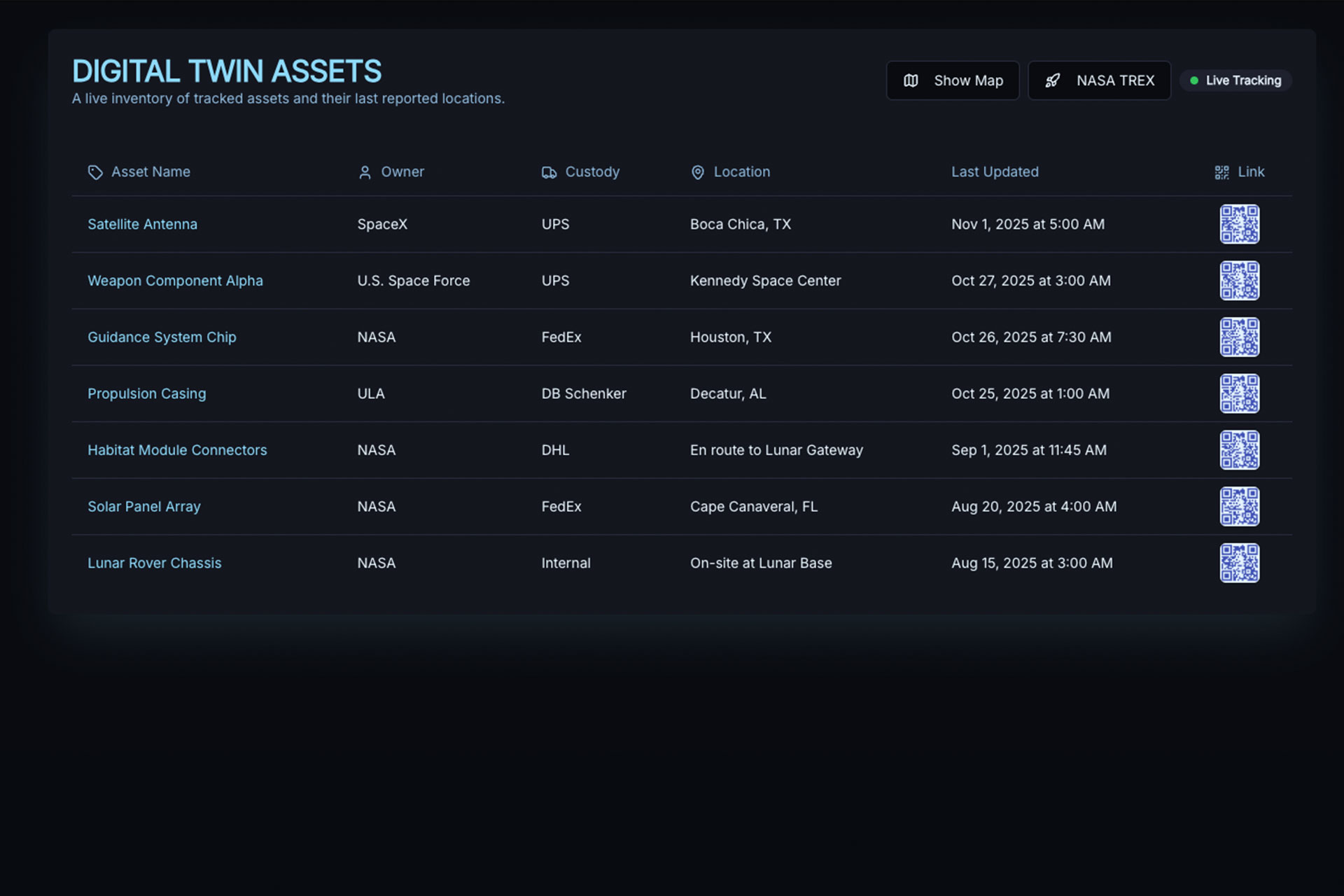Click the rocket icon in NASA TREX
Viewport: 1344px width, 896px height.
[1052, 80]
